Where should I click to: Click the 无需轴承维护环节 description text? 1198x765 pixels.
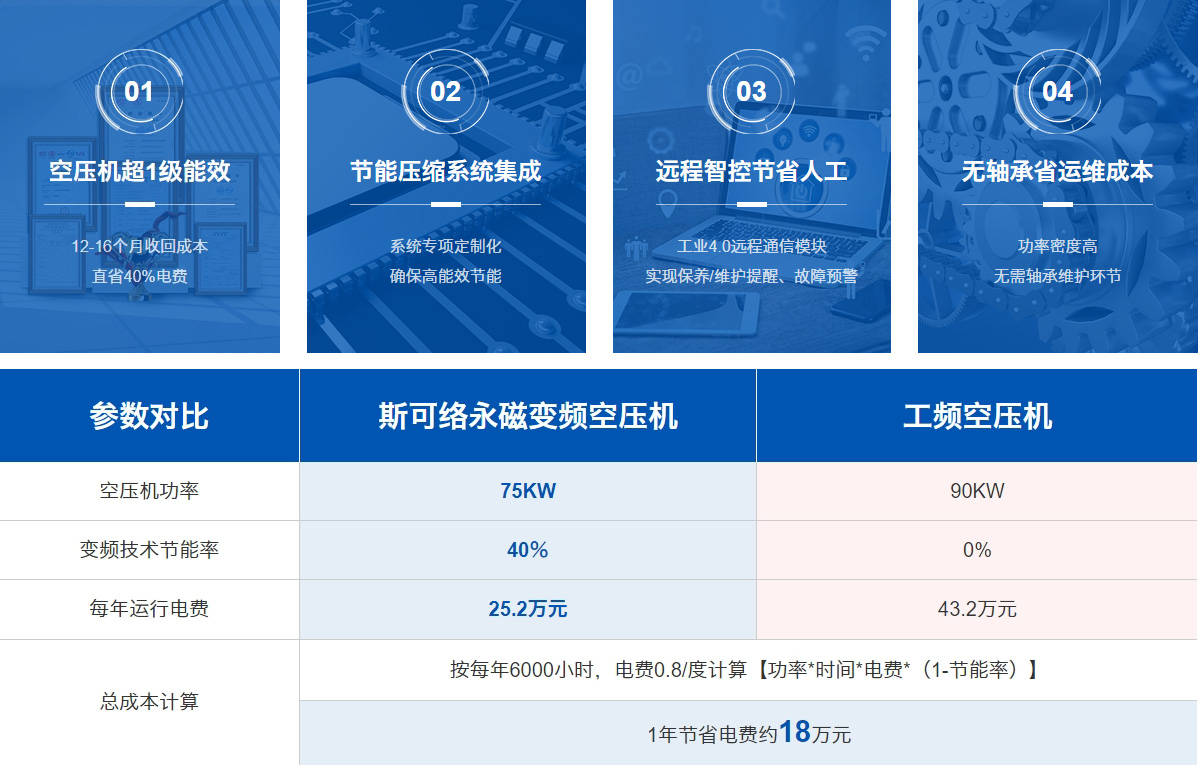click(1057, 276)
